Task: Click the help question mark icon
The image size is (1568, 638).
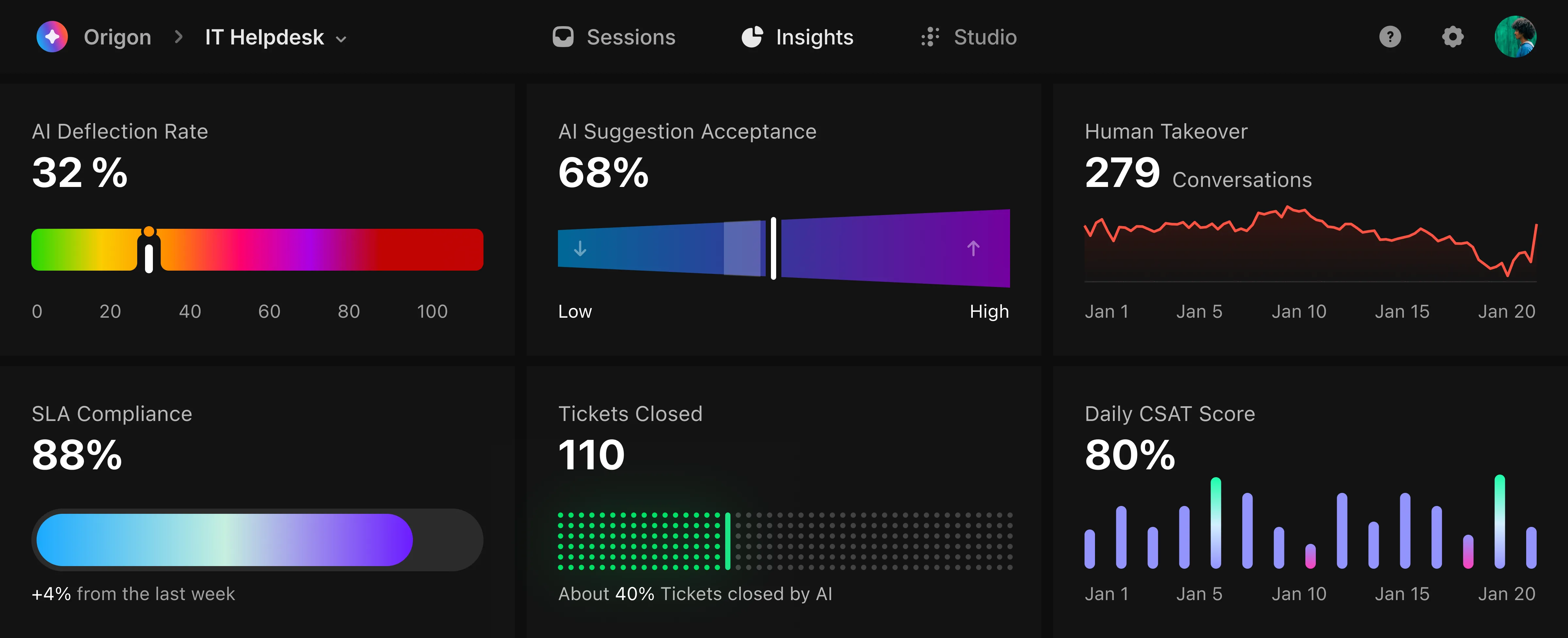Action: [1390, 37]
